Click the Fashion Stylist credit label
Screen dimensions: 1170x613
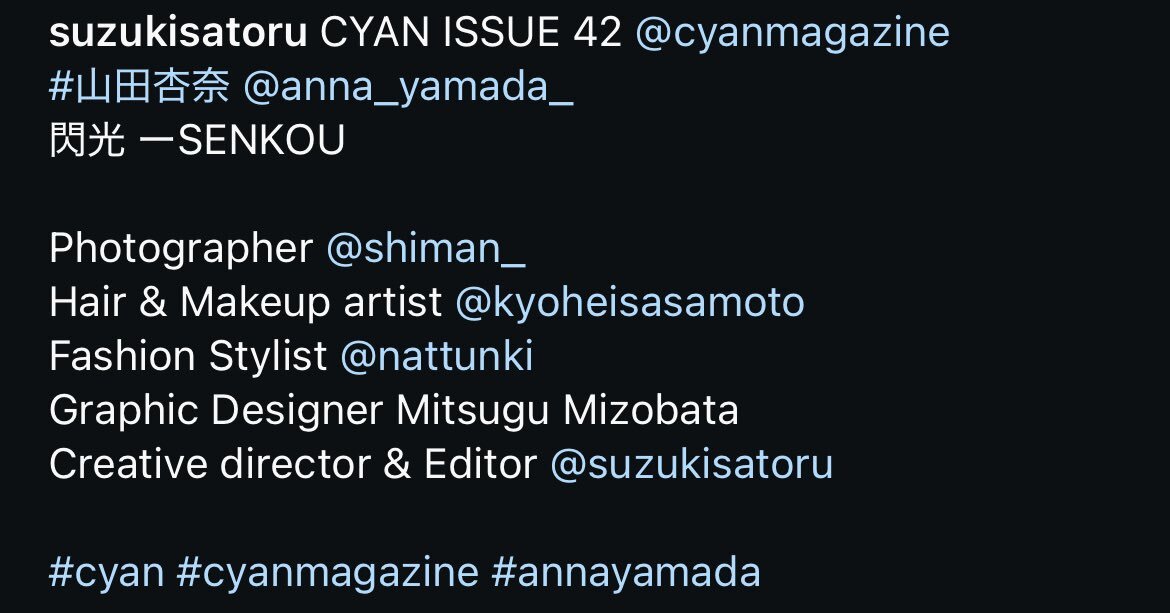click(x=188, y=357)
